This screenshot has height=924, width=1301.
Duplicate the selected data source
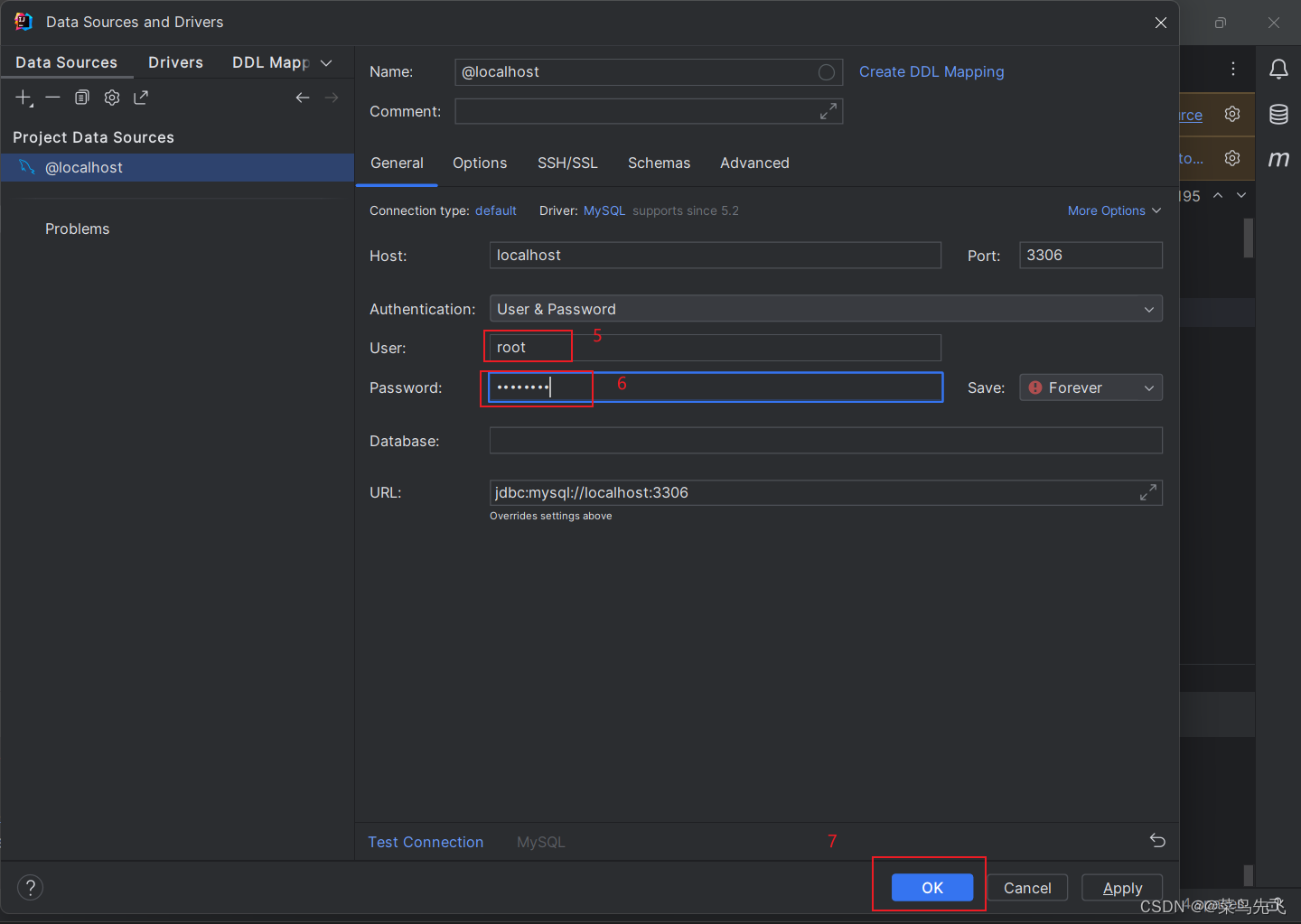(82, 98)
